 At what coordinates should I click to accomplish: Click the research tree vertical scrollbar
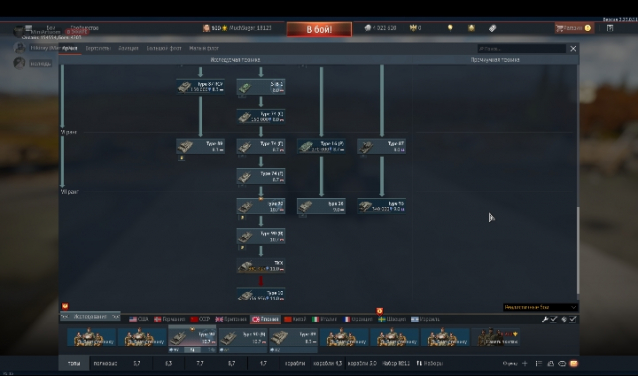tap(577, 252)
